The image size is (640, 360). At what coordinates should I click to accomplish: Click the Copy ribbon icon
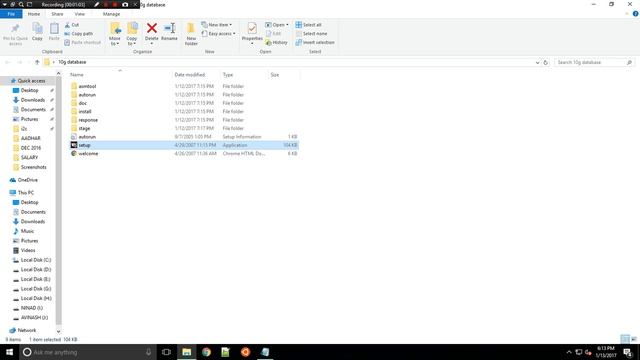tap(37, 29)
